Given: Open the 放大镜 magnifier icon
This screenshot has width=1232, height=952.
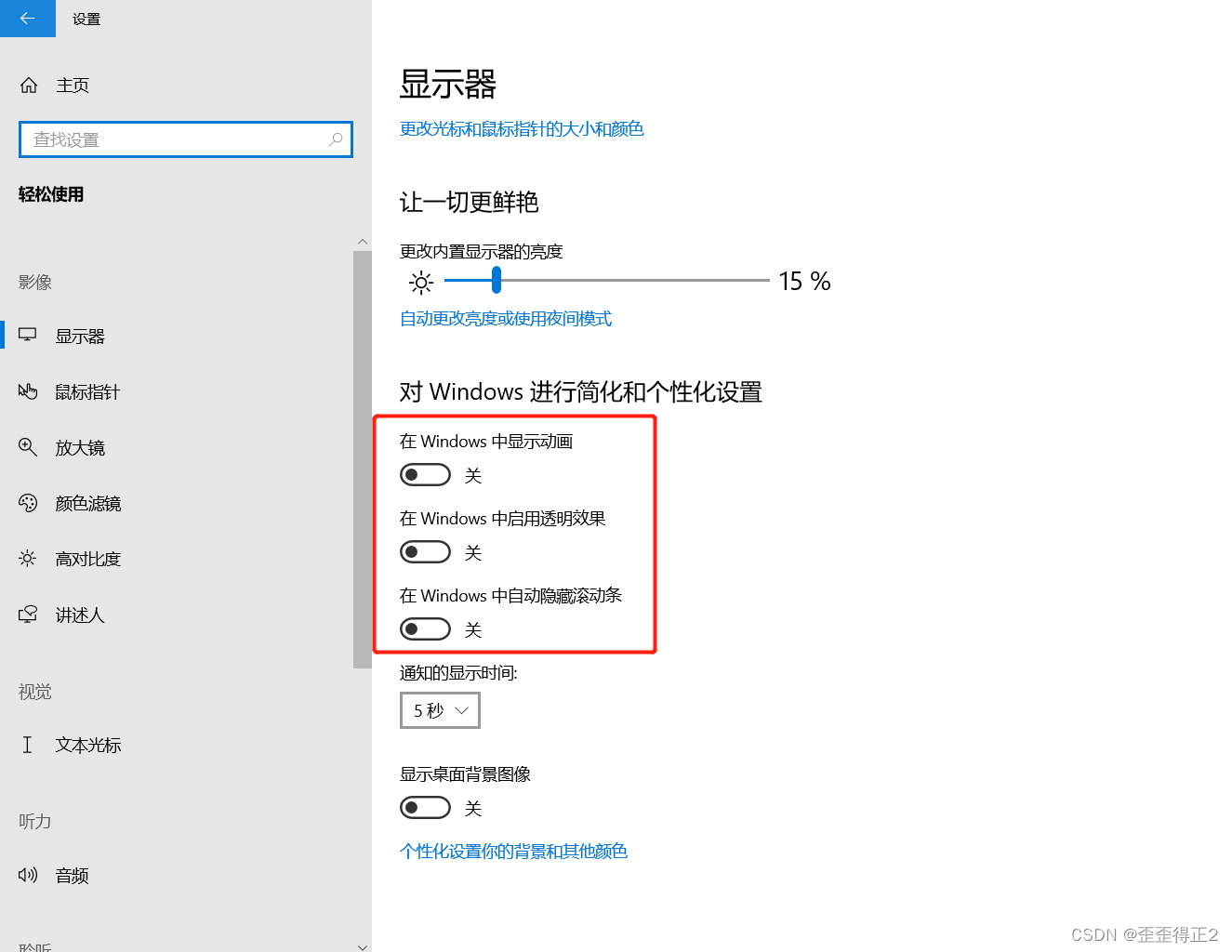Looking at the screenshot, I should click(28, 447).
